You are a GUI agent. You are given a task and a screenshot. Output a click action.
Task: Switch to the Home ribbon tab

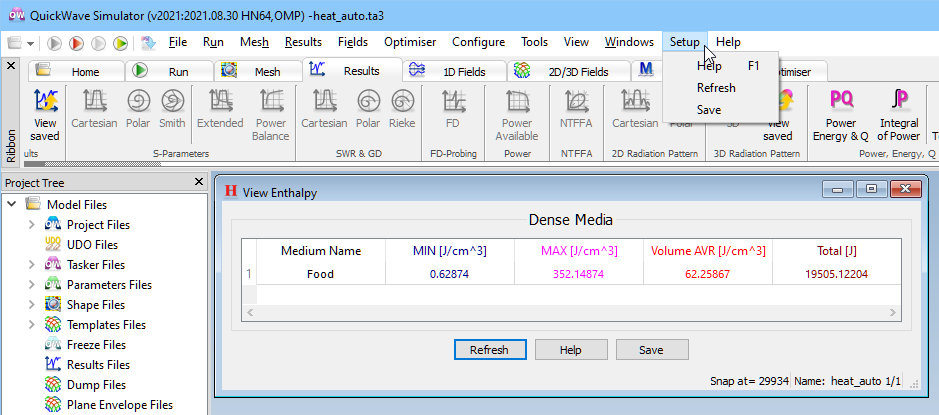tap(77, 71)
